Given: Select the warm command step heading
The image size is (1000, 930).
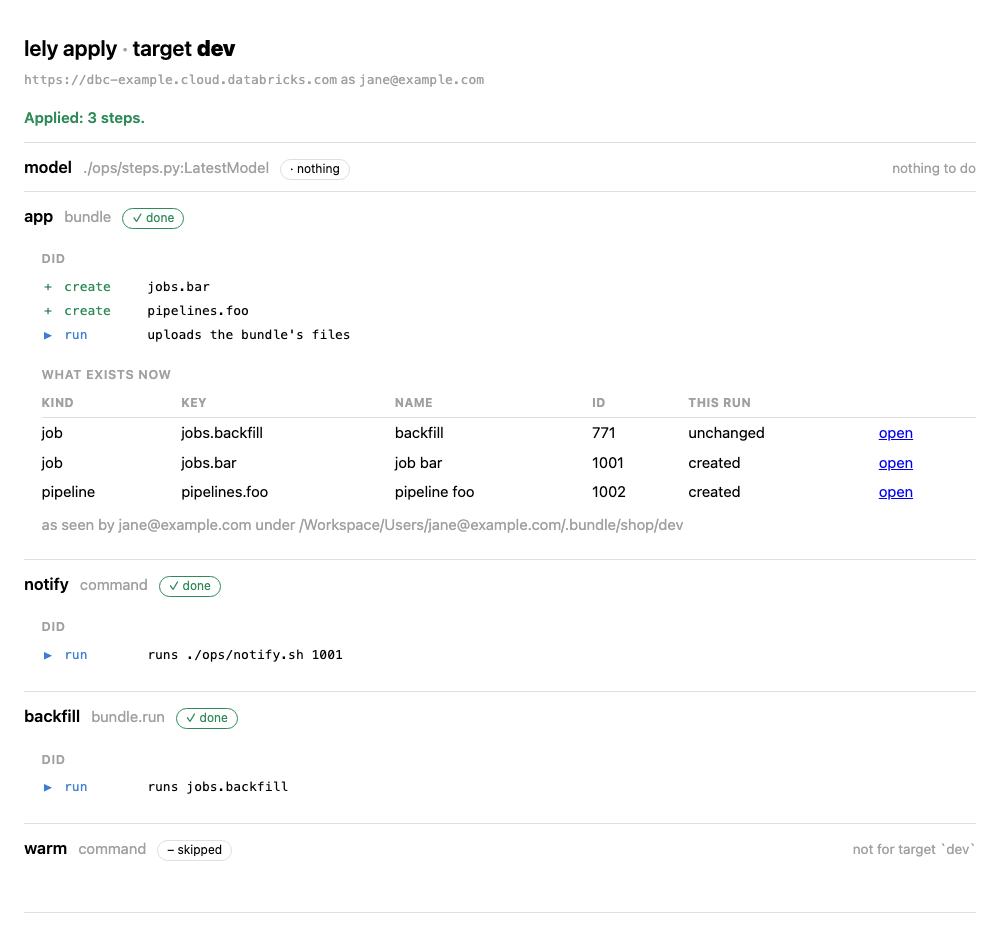Looking at the screenshot, I should point(85,849).
